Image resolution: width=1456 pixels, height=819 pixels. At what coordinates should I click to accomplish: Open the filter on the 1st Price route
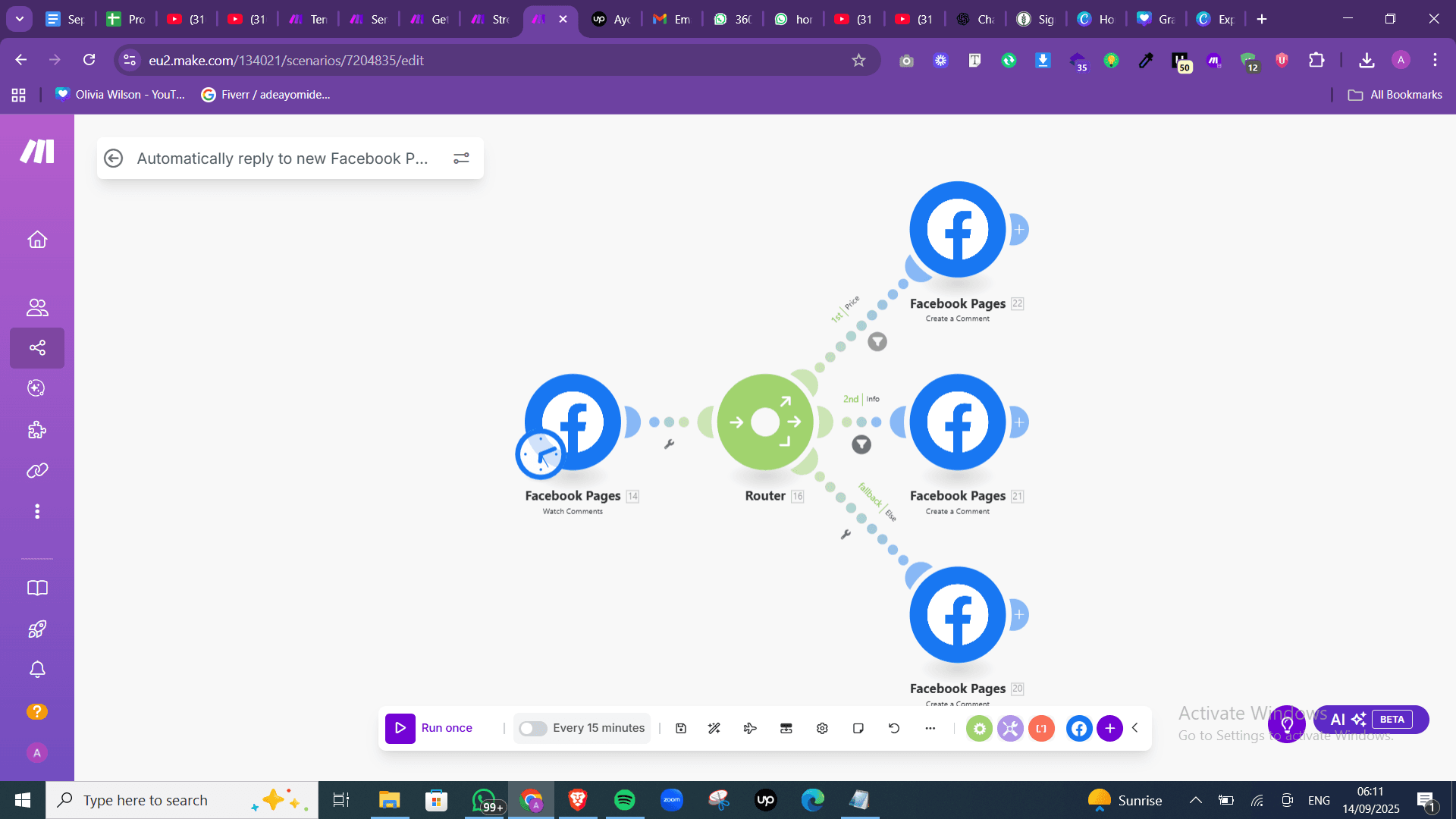(x=877, y=342)
